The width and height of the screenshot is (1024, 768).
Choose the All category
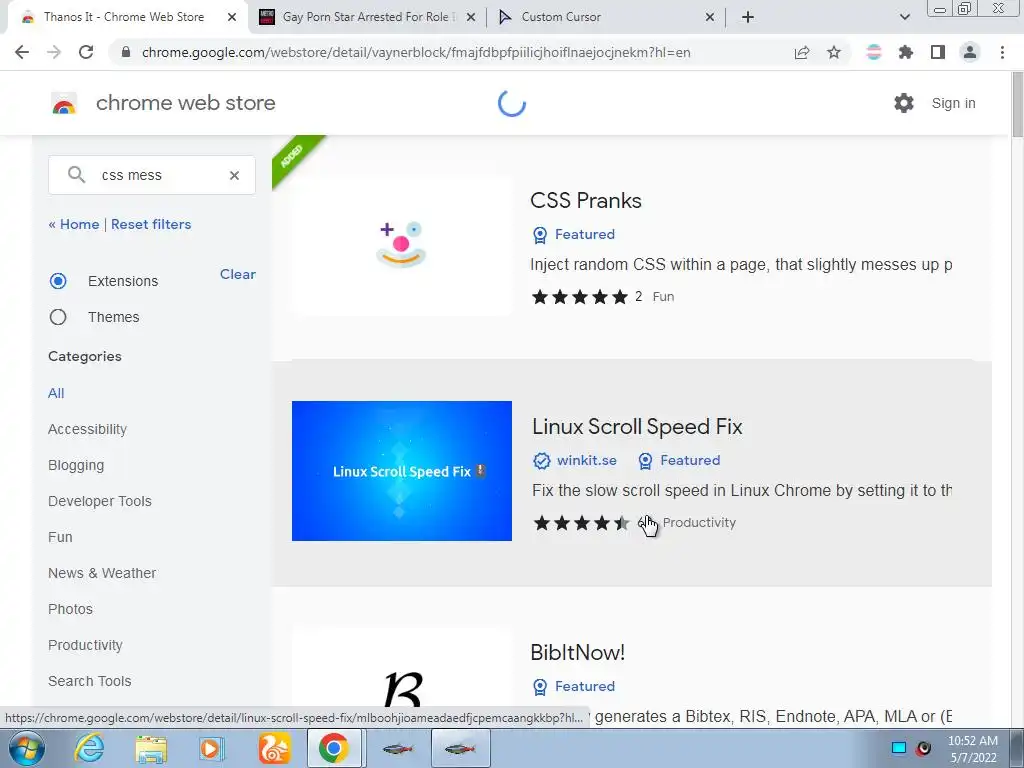pos(56,393)
